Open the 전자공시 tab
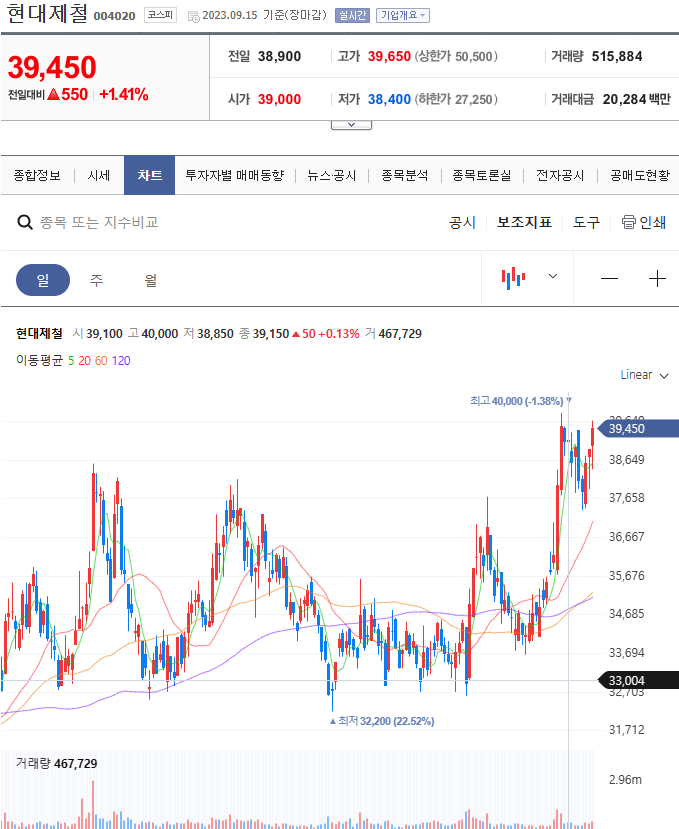The image size is (679, 829). (x=560, y=175)
